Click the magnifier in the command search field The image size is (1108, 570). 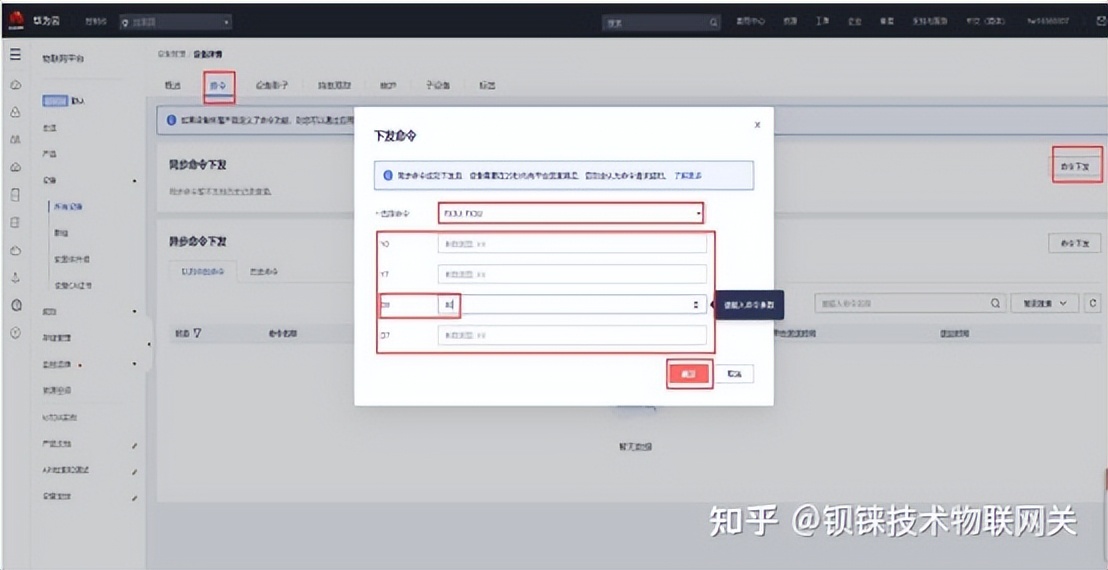click(x=995, y=303)
